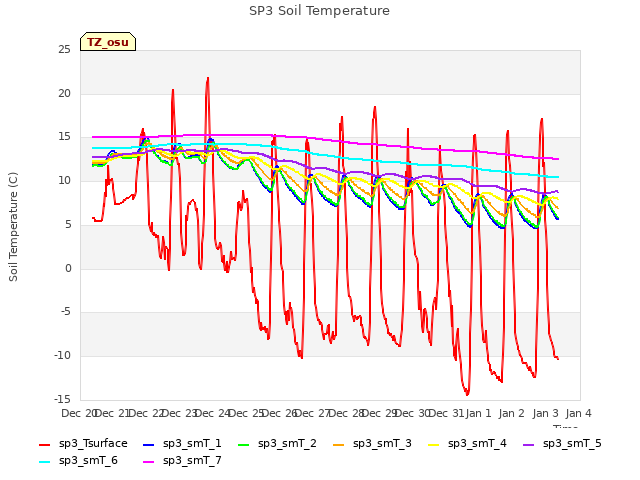Image resolution: width=640 pixels, height=480 pixels.
Task: Click the Dec 26 x-axis date label
Action: [x=279, y=413]
